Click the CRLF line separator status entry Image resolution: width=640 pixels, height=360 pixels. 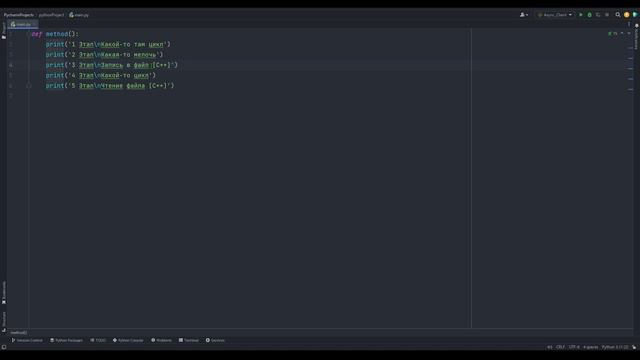560,347
